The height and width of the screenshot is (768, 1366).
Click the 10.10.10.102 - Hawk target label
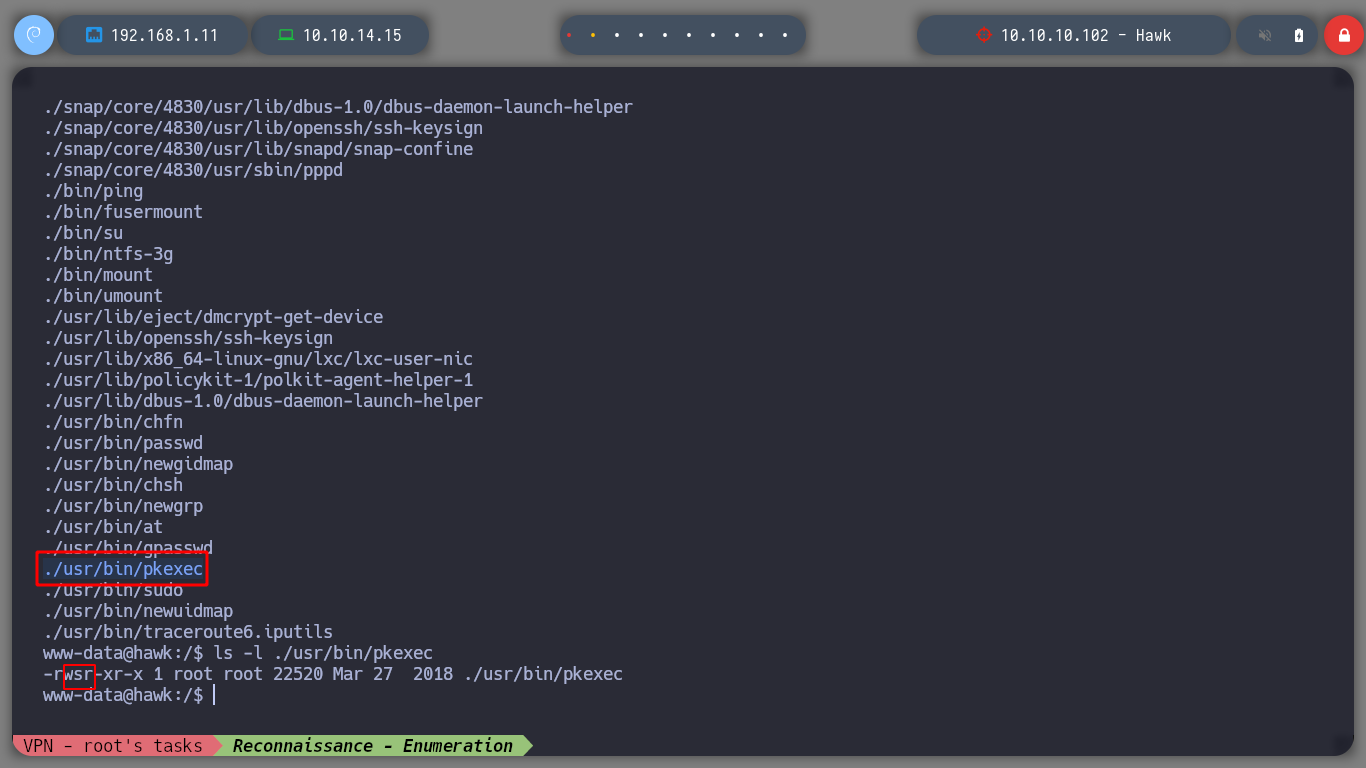click(1086, 35)
